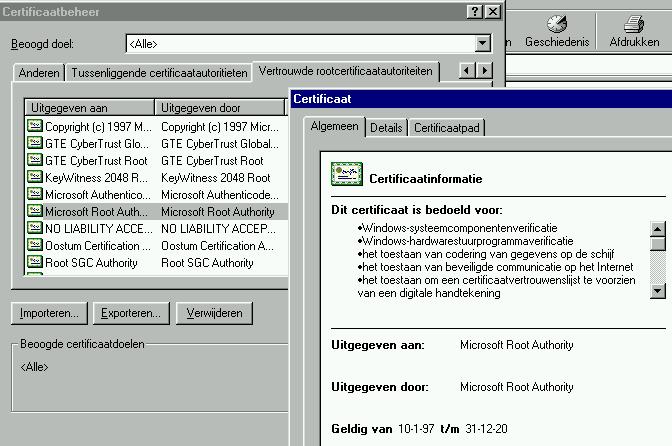Viewport: 672px width, 446px height.
Task: Select certificate icon for Microsoft Root Auth...
Action: (35, 211)
